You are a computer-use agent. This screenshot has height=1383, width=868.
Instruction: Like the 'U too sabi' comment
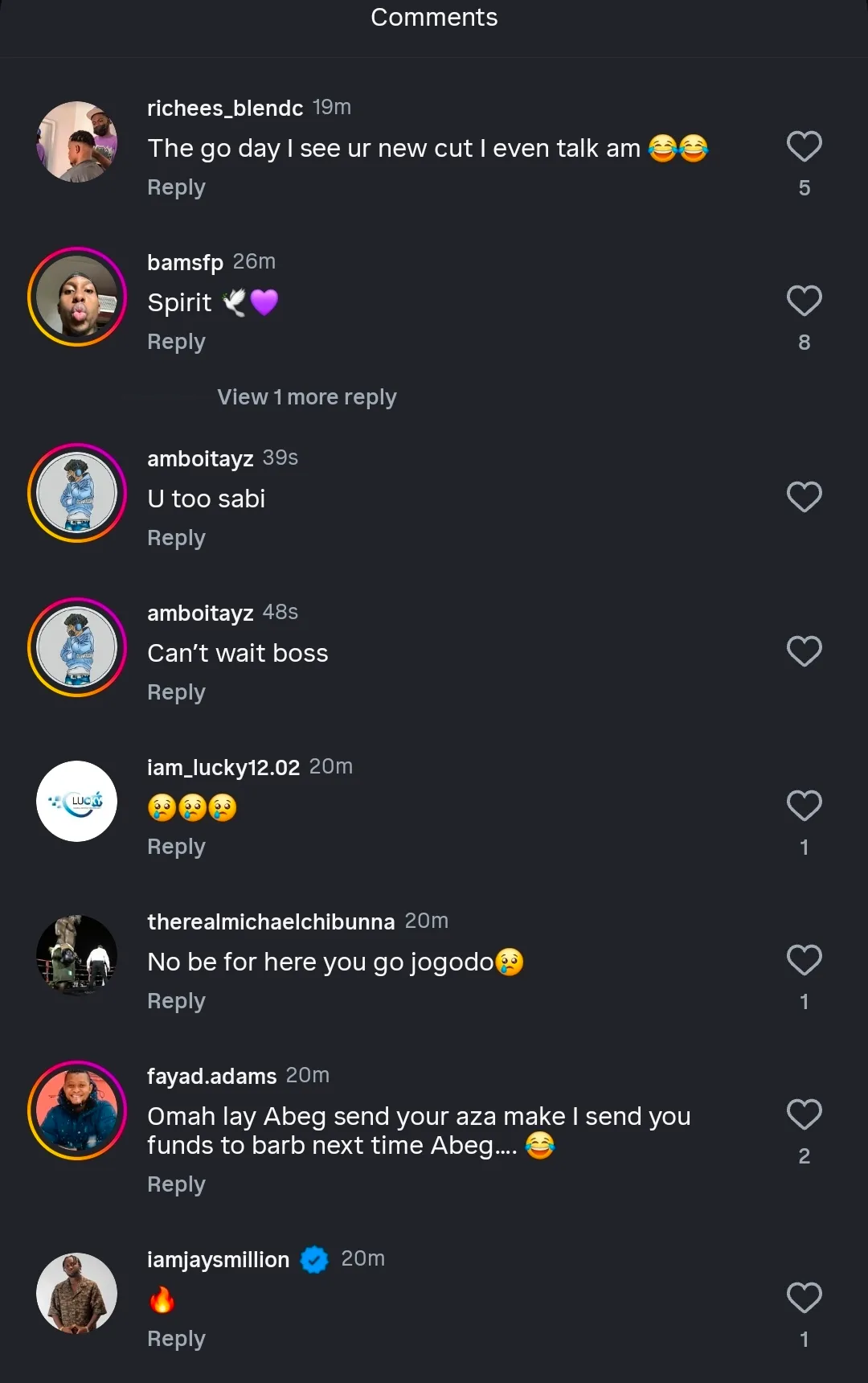click(804, 498)
